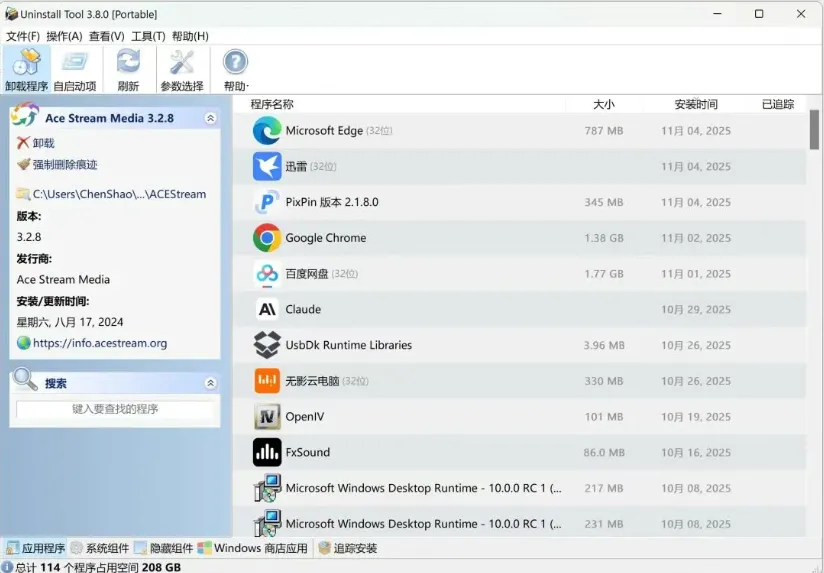Click the red X uninstall icon

[23, 143]
